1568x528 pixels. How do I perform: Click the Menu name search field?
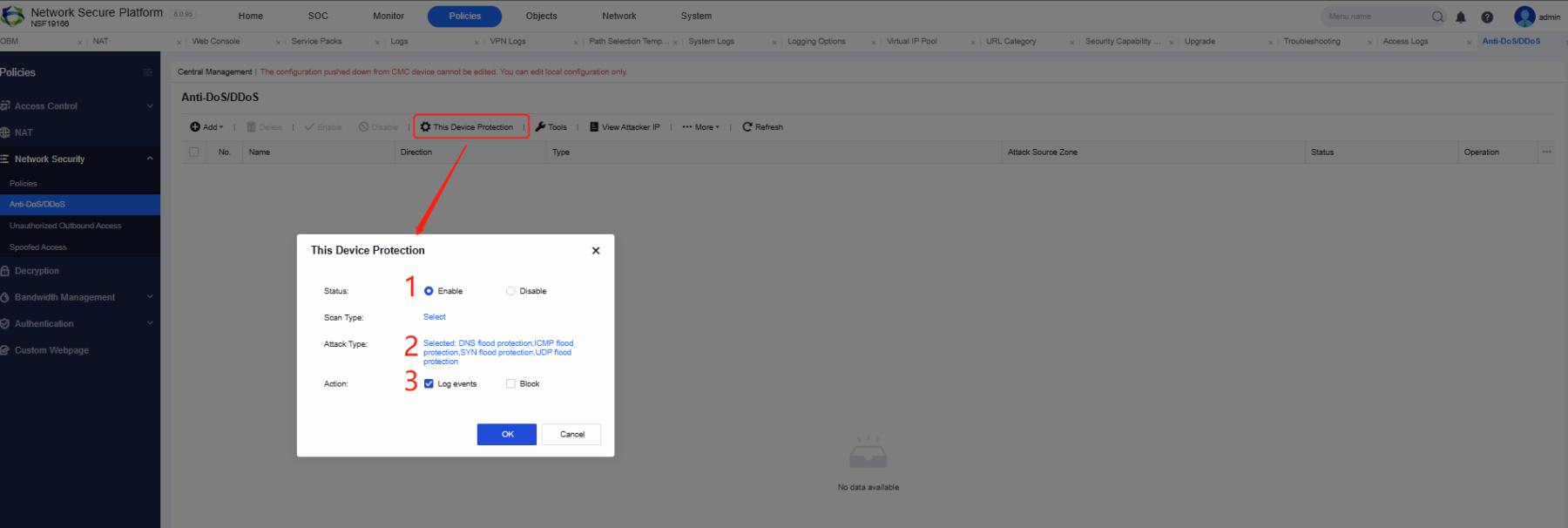click(x=1376, y=17)
